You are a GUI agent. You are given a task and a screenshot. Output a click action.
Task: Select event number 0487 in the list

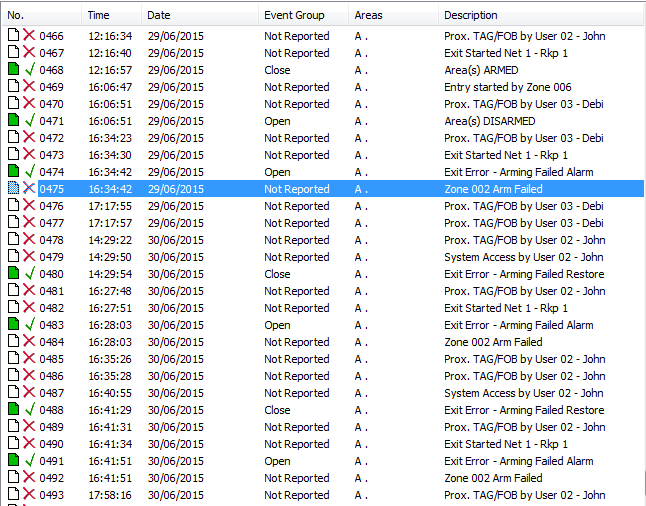[51, 393]
